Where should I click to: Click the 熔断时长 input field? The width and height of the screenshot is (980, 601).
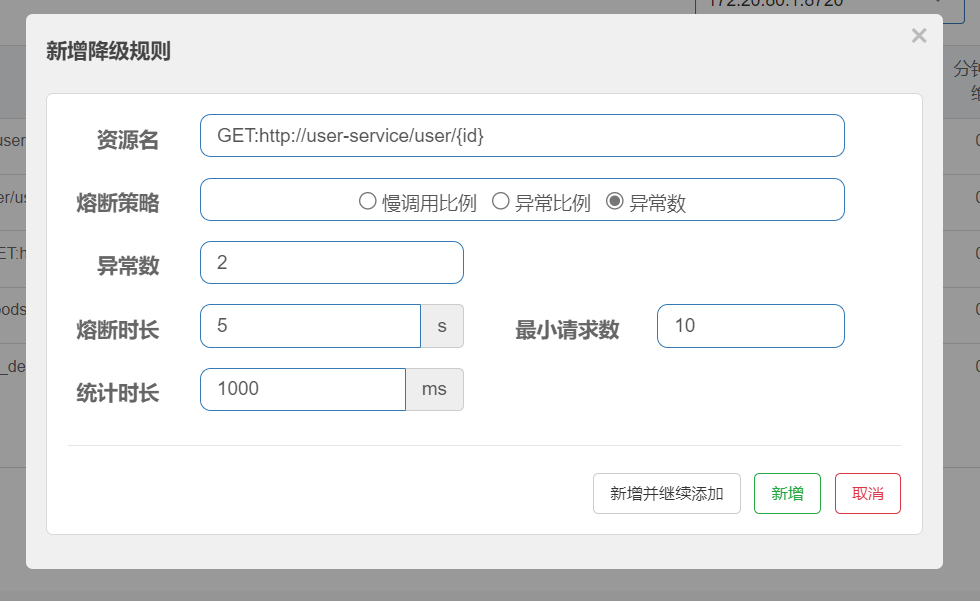(x=310, y=326)
